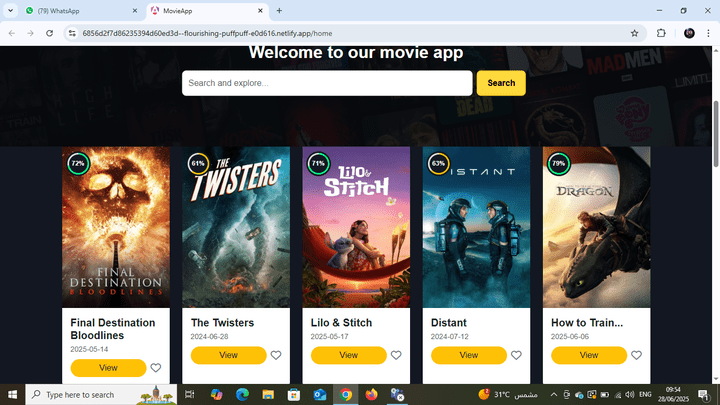Screen dimensions: 720x405
Task: Close the MovieApp tab
Action: pyautogui.click(x=260, y=11)
